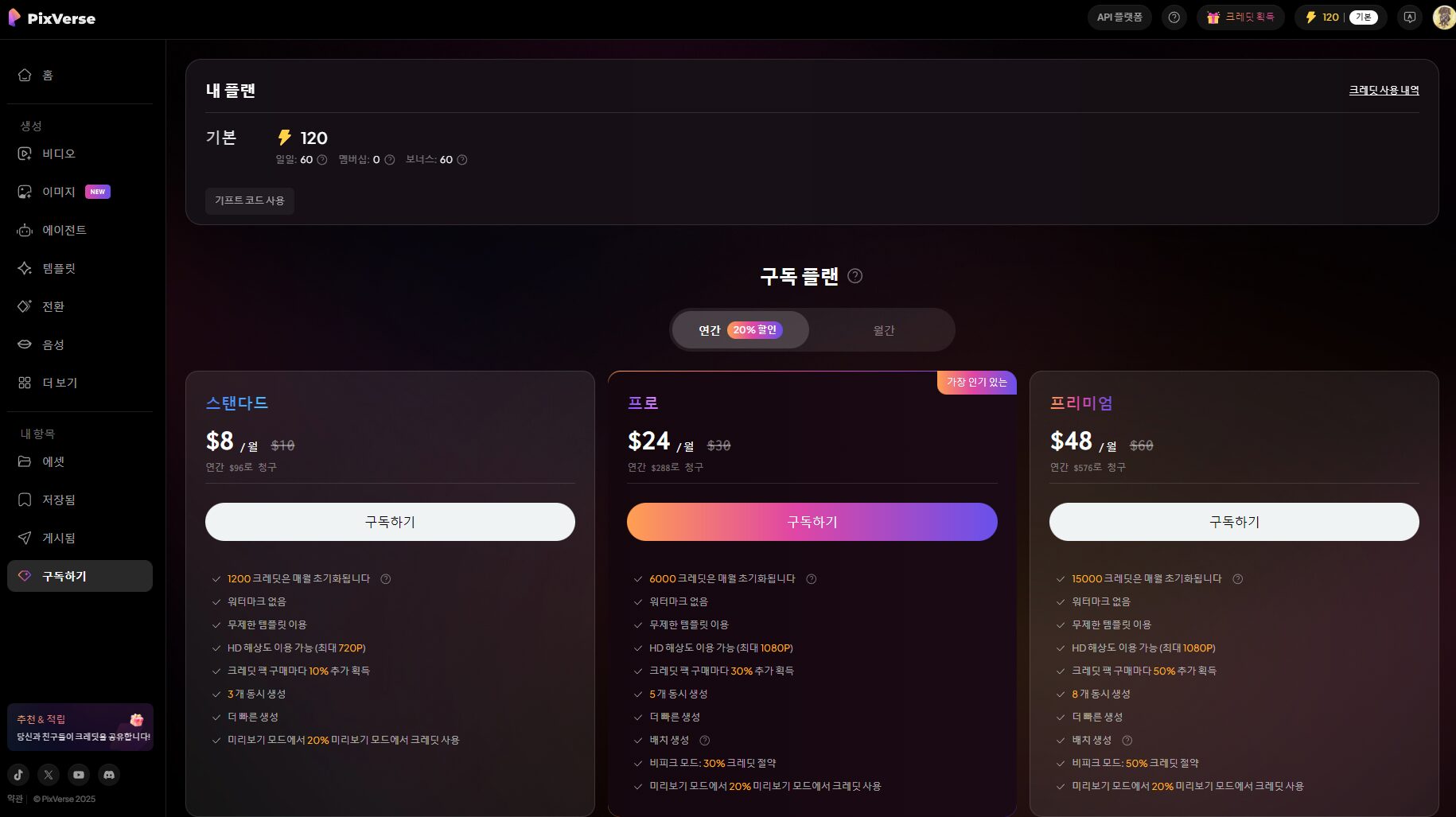Click 구독하기 on the 프로 plan
1456x817 pixels.
point(812,522)
